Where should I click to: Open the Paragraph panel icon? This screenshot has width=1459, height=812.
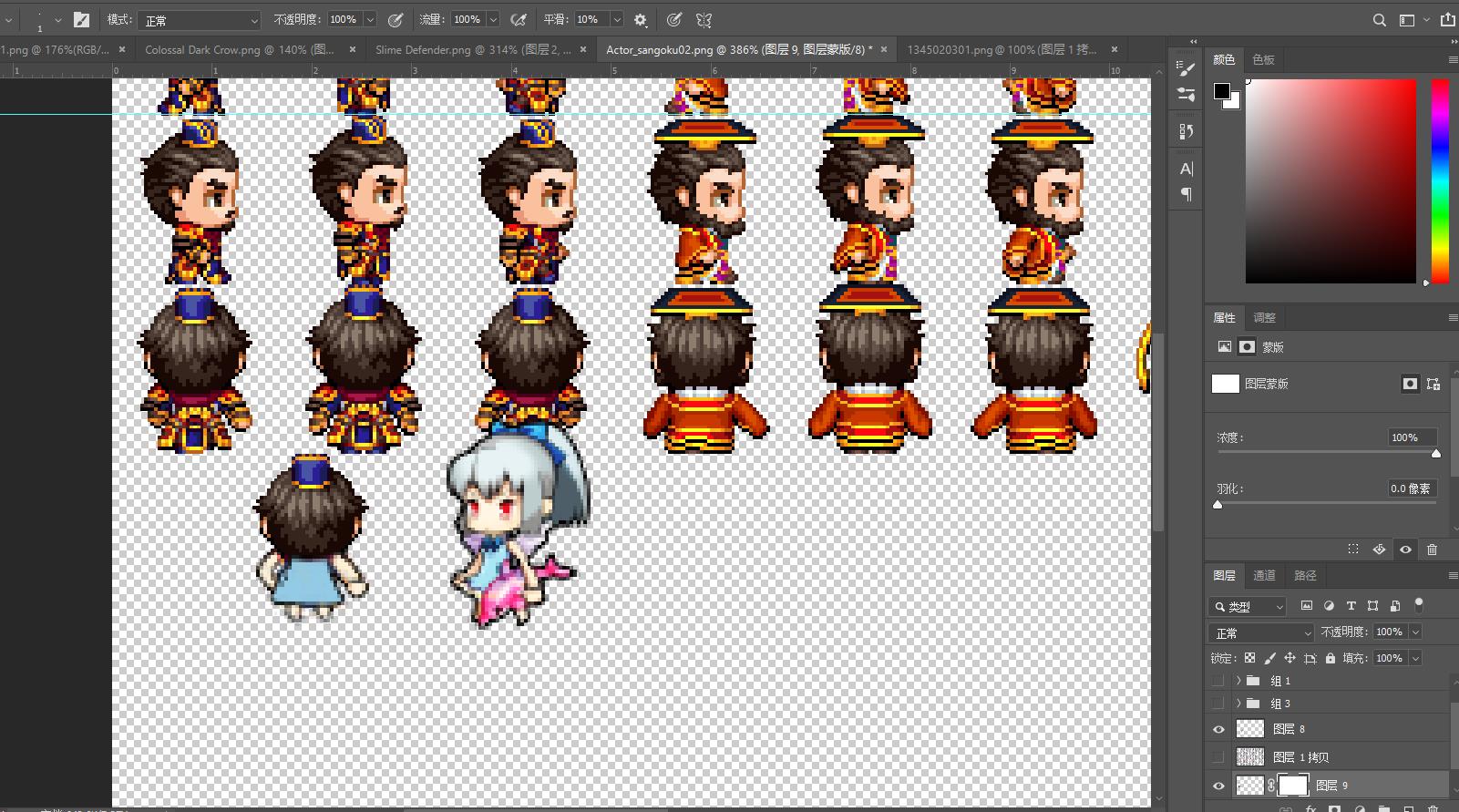click(1186, 194)
